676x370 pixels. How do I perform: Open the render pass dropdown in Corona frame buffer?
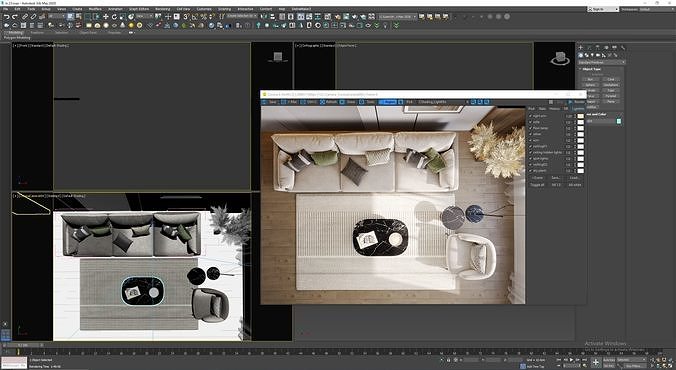pyautogui.click(x=444, y=102)
